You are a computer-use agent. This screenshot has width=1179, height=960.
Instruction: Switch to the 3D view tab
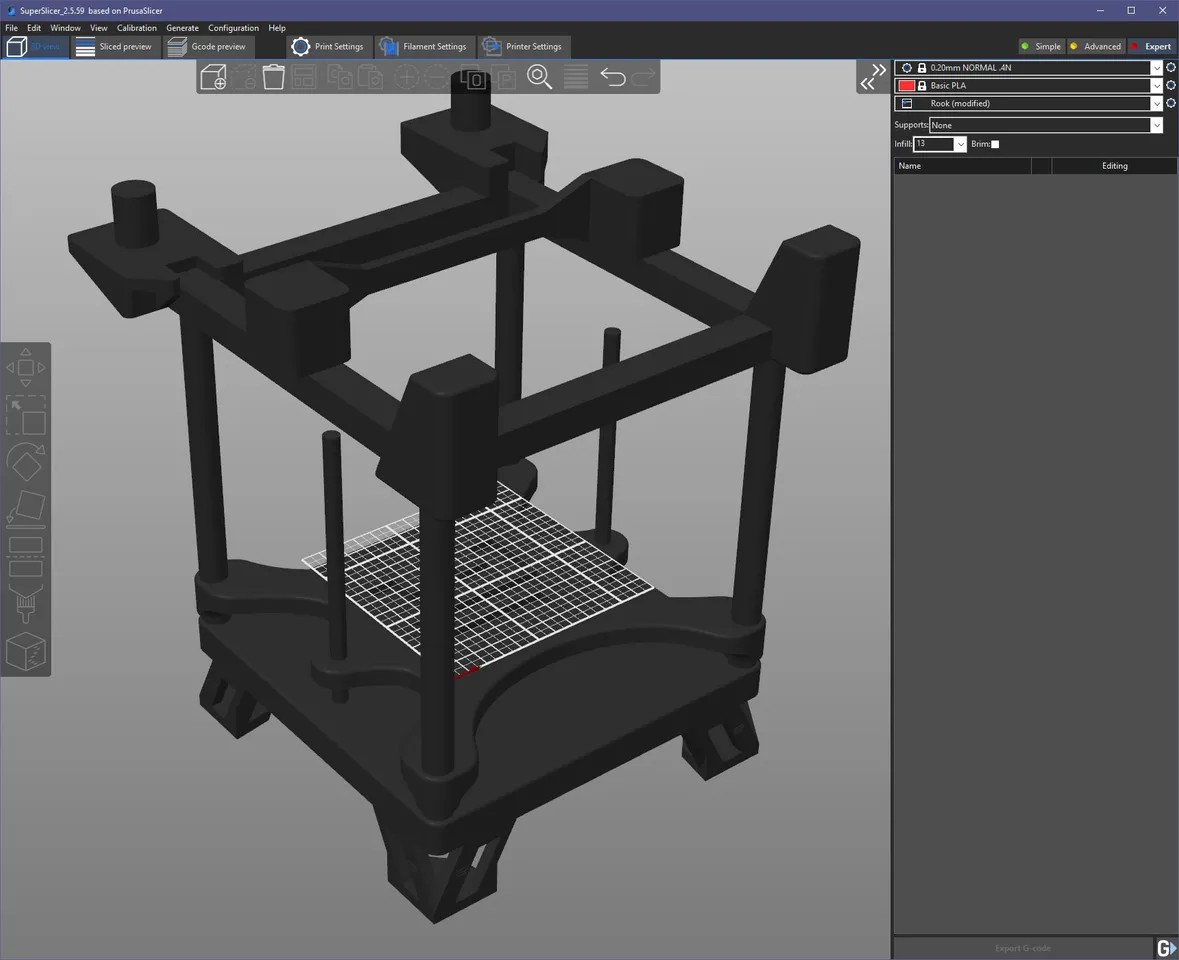pos(35,47)
